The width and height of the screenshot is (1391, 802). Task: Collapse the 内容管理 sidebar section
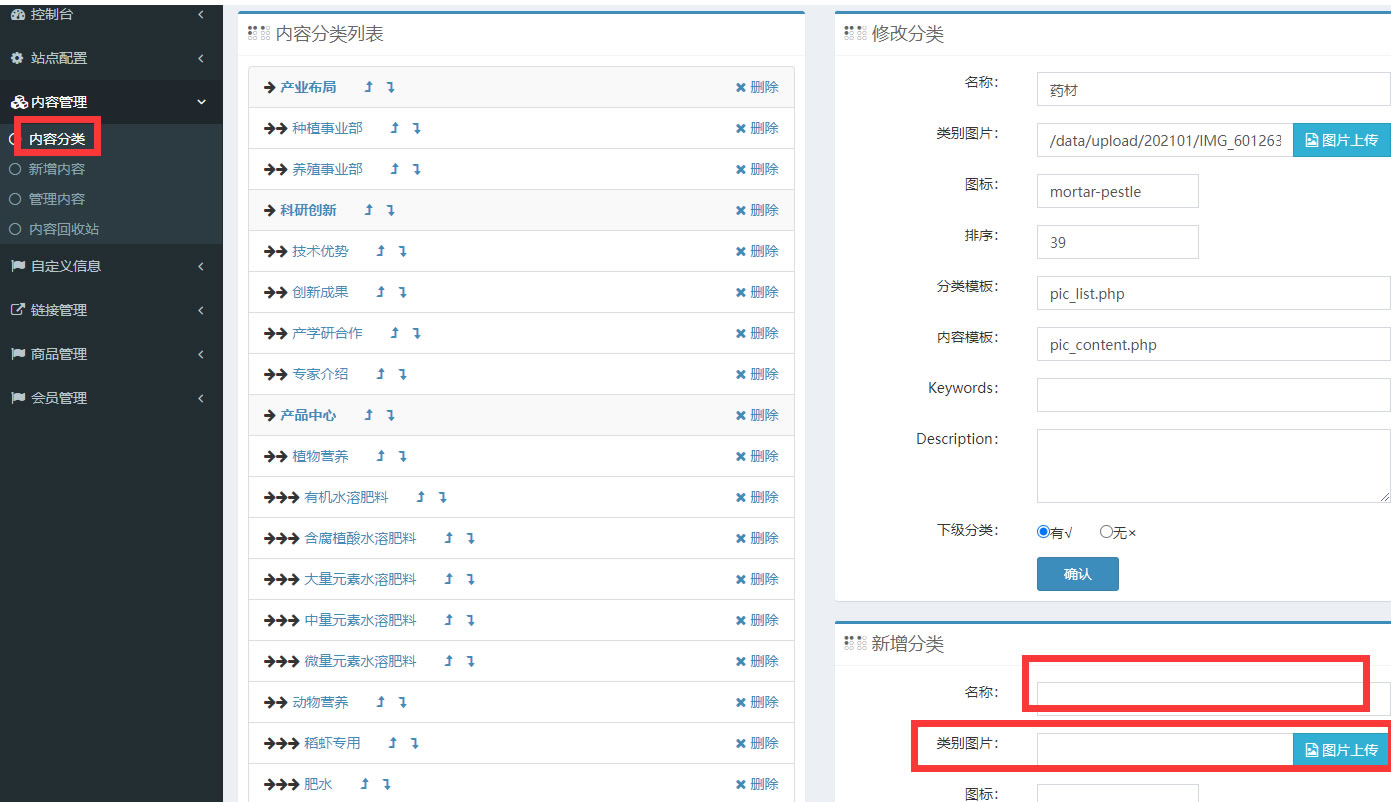click(x=110, y=102)
